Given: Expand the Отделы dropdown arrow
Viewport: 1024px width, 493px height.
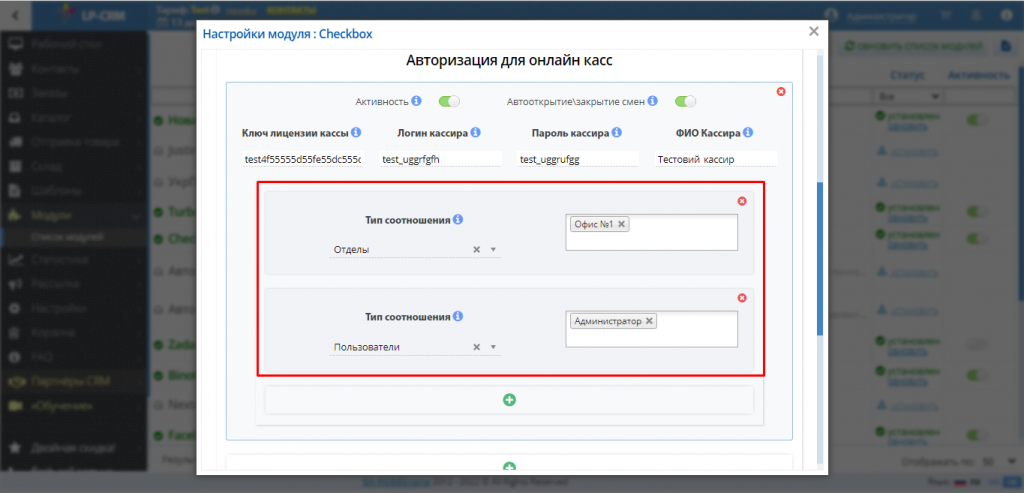Looking at the screenshot, I should click(493, 249).
